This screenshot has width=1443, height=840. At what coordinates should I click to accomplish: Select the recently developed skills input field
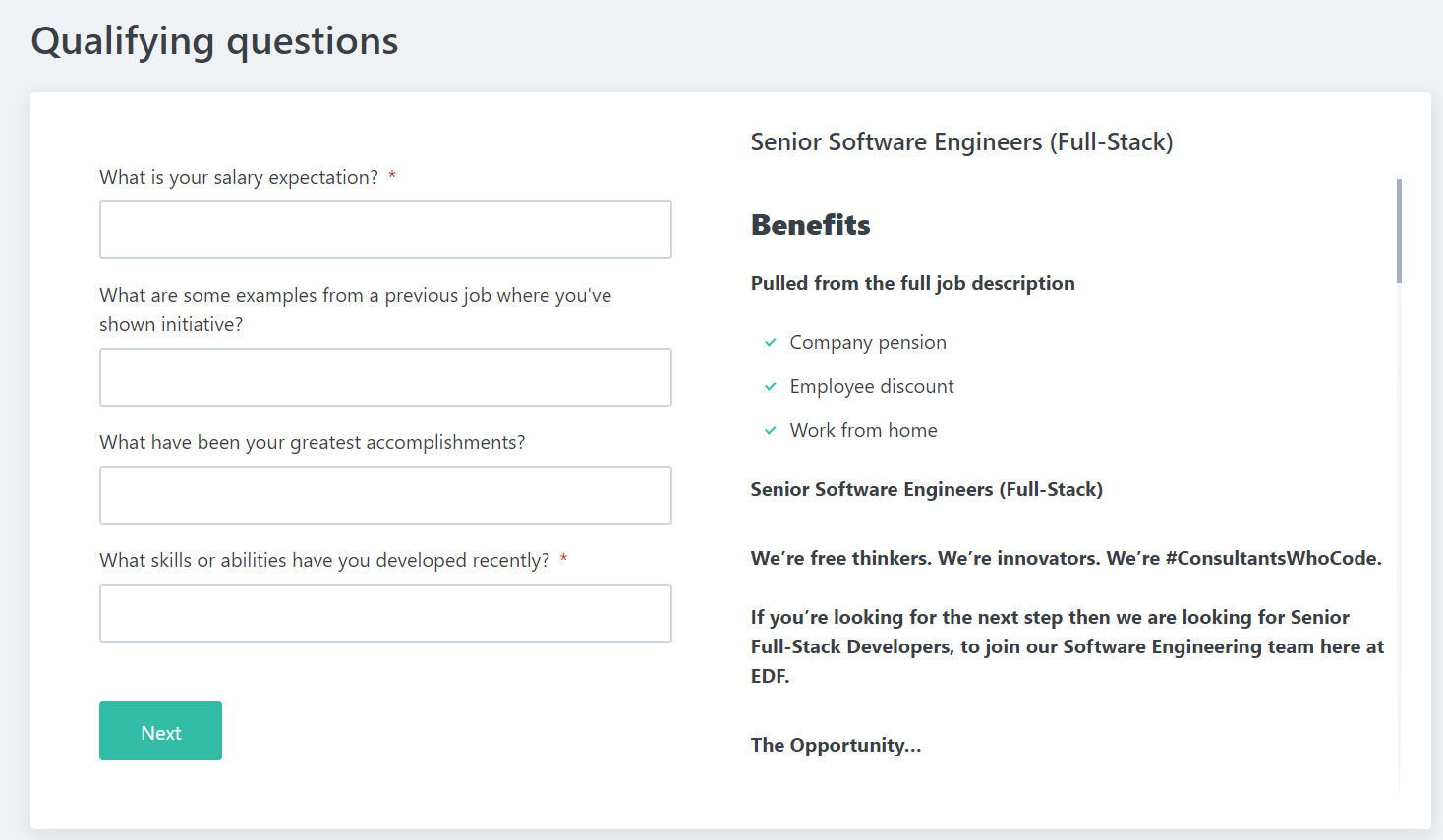coord(385,613)
